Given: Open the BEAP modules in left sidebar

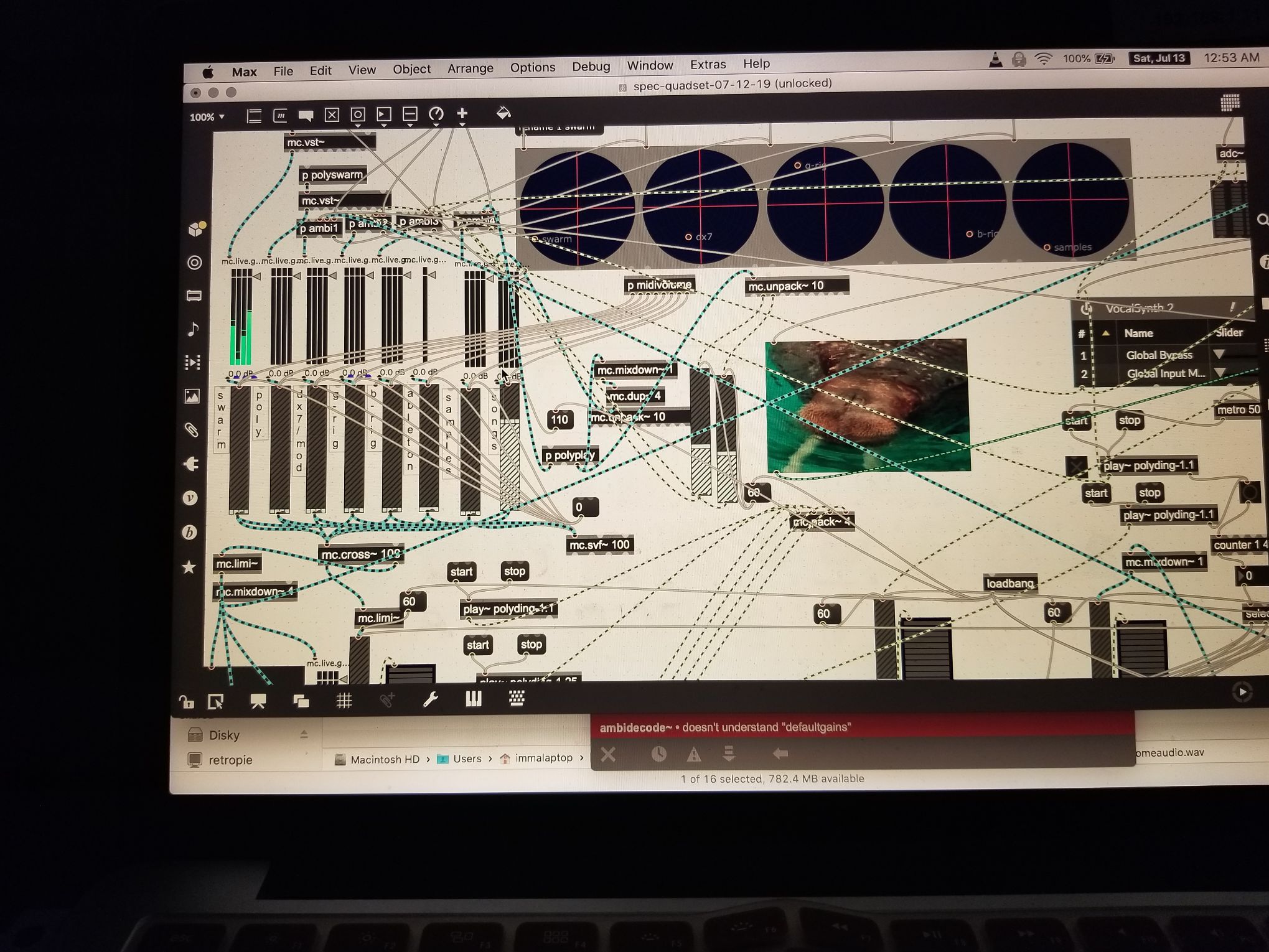Looking at the screenshot, I should click(190, 533).
